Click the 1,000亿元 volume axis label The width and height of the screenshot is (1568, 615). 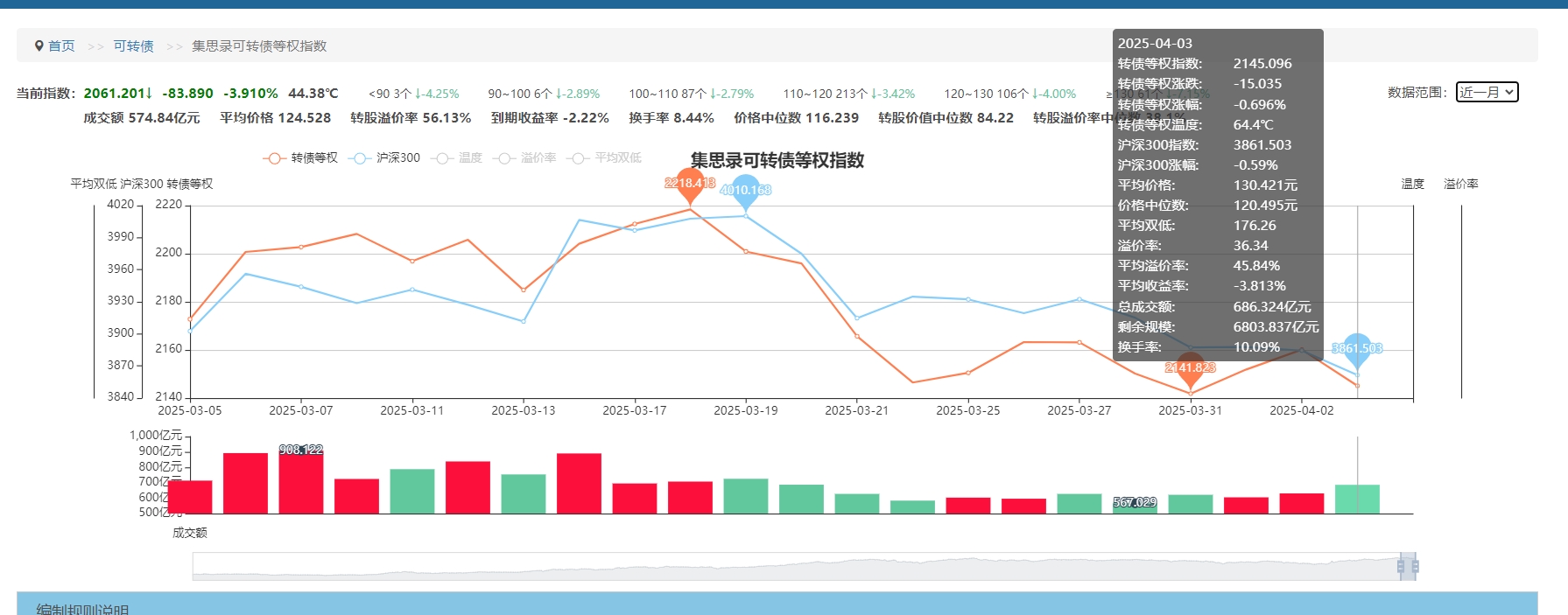(156, 435)
